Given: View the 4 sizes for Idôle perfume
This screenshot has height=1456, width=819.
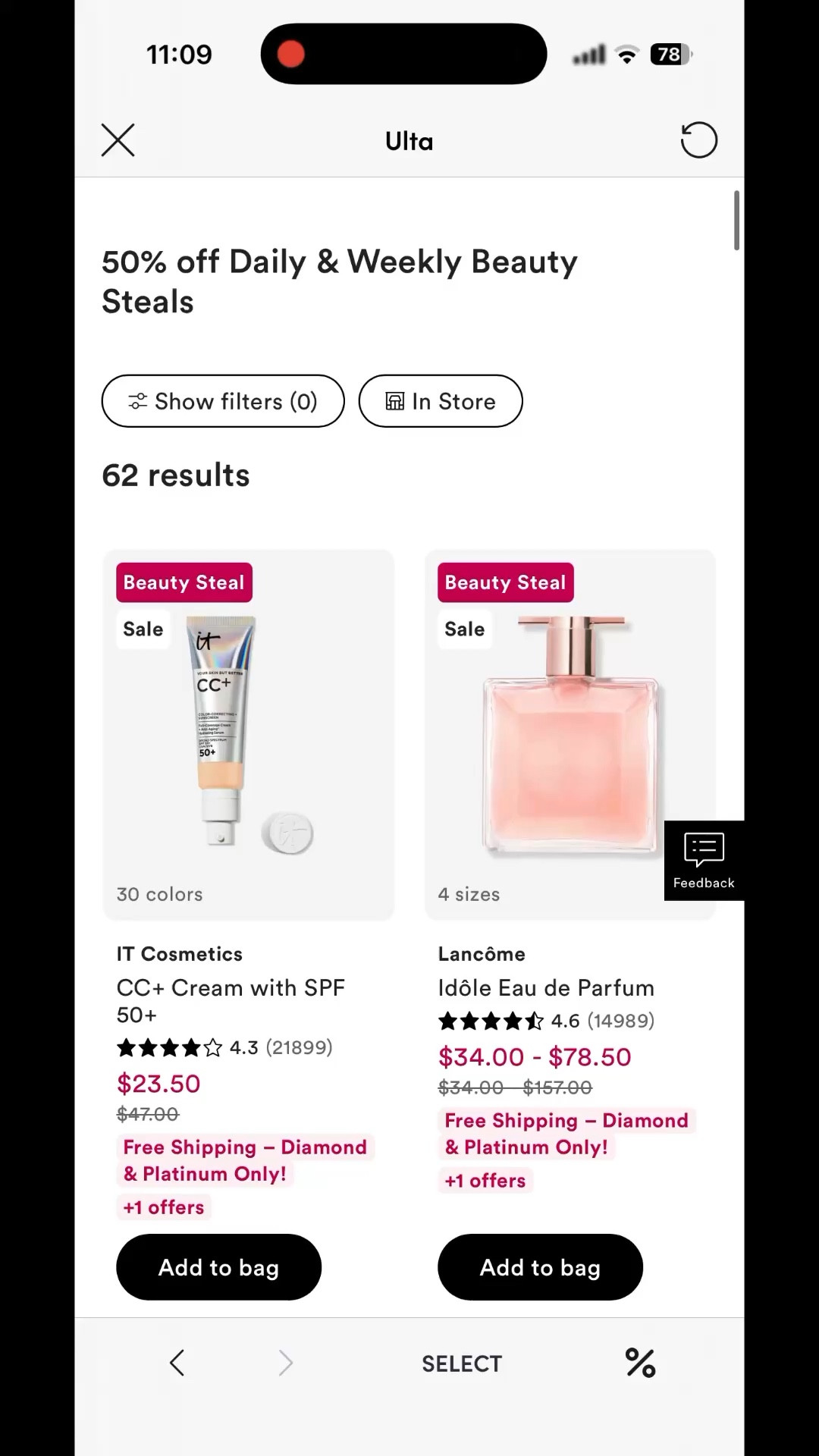Looking at the screenshot, I should click(x=469, y=894).
